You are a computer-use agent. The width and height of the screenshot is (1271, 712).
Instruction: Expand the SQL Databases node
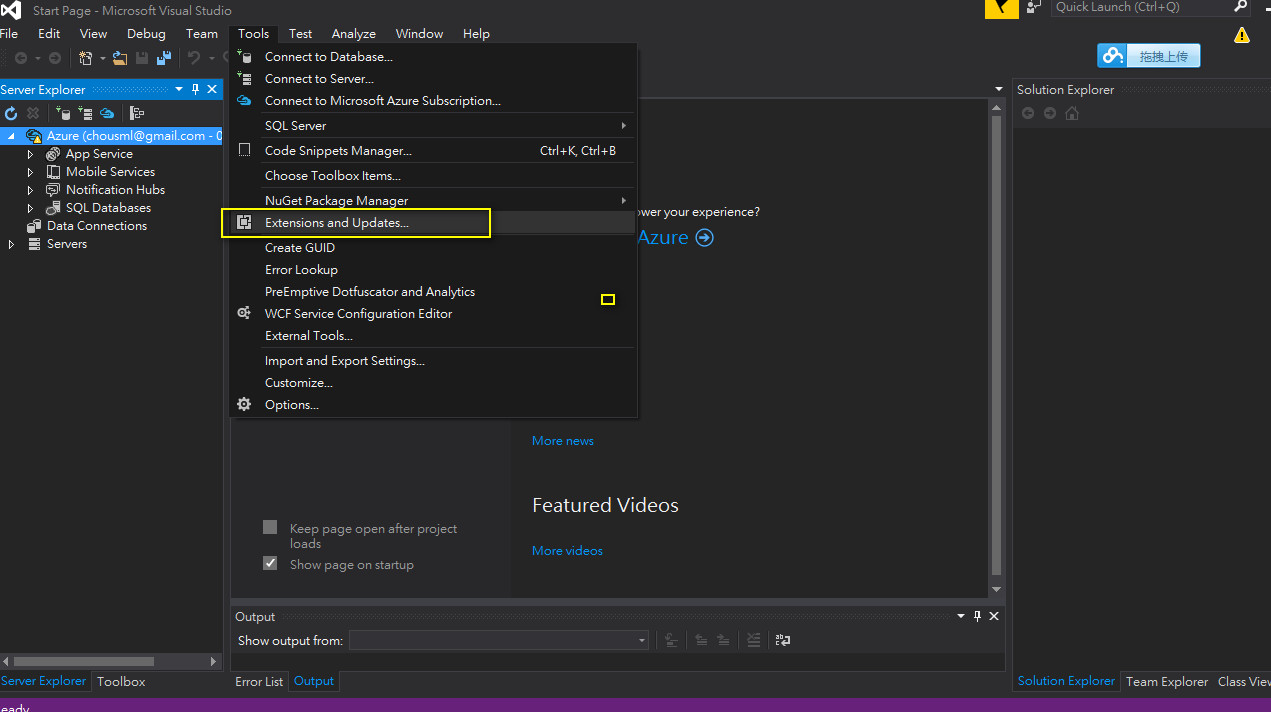pyautogui.click(x=30, y=208)
